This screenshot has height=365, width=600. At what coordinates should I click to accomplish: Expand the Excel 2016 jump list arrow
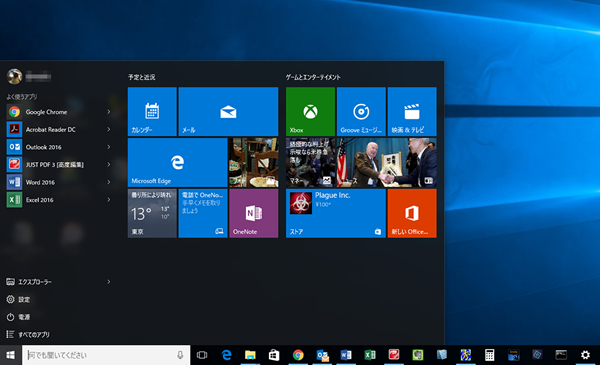tap(109, 200)
